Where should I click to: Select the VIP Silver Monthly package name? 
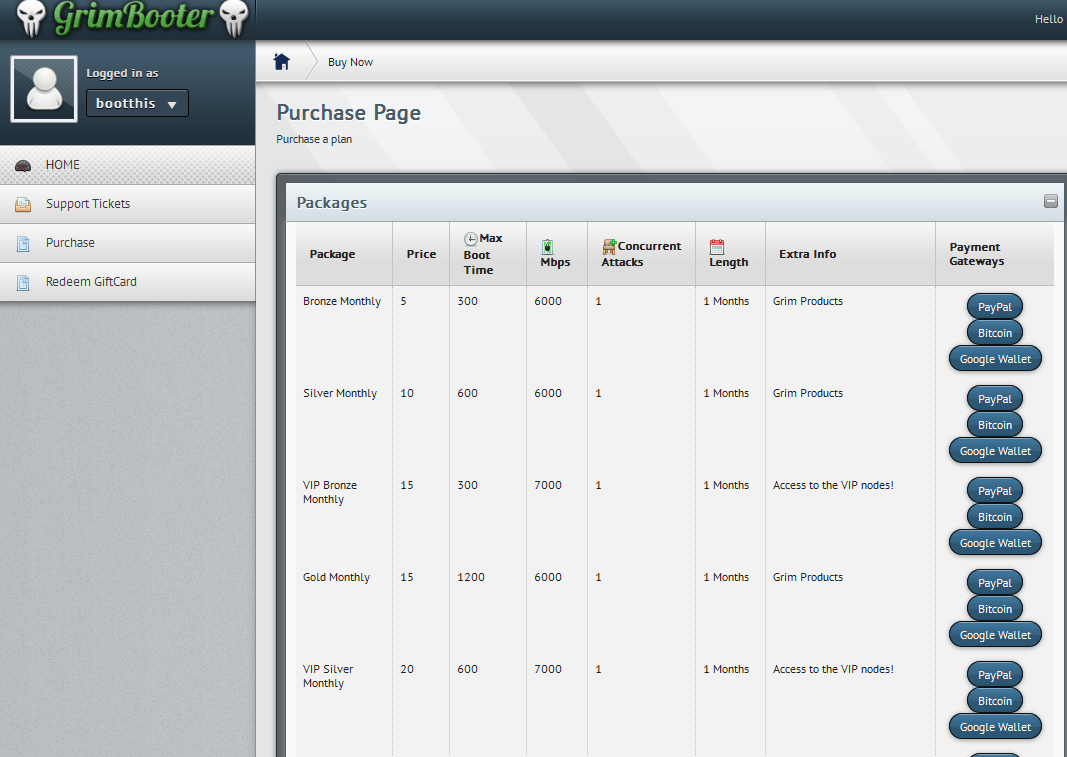pyautogui.click(x=328, y=676)
